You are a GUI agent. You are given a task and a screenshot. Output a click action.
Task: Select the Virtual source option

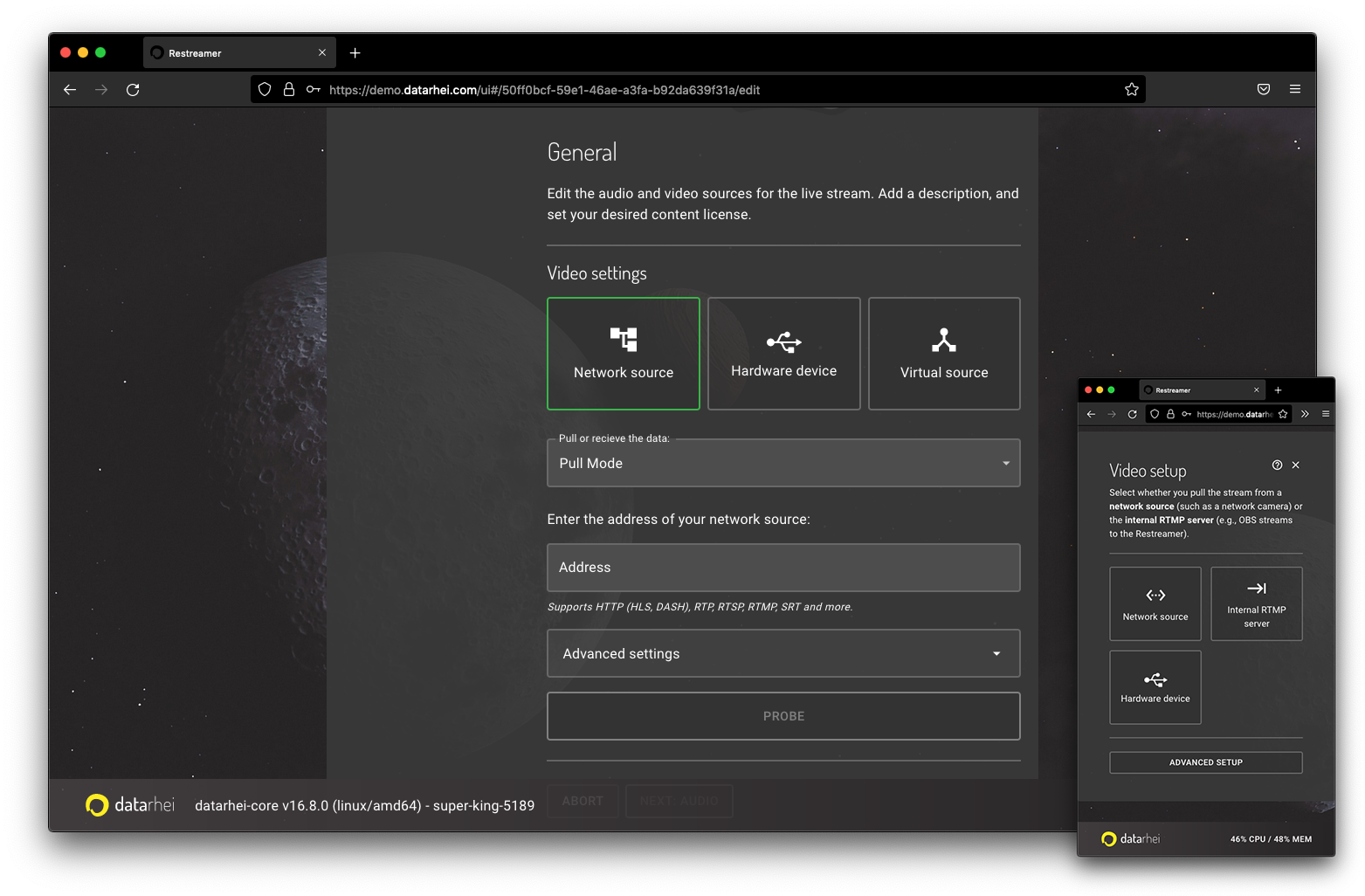pyautogui.click(x=944, y=353)
